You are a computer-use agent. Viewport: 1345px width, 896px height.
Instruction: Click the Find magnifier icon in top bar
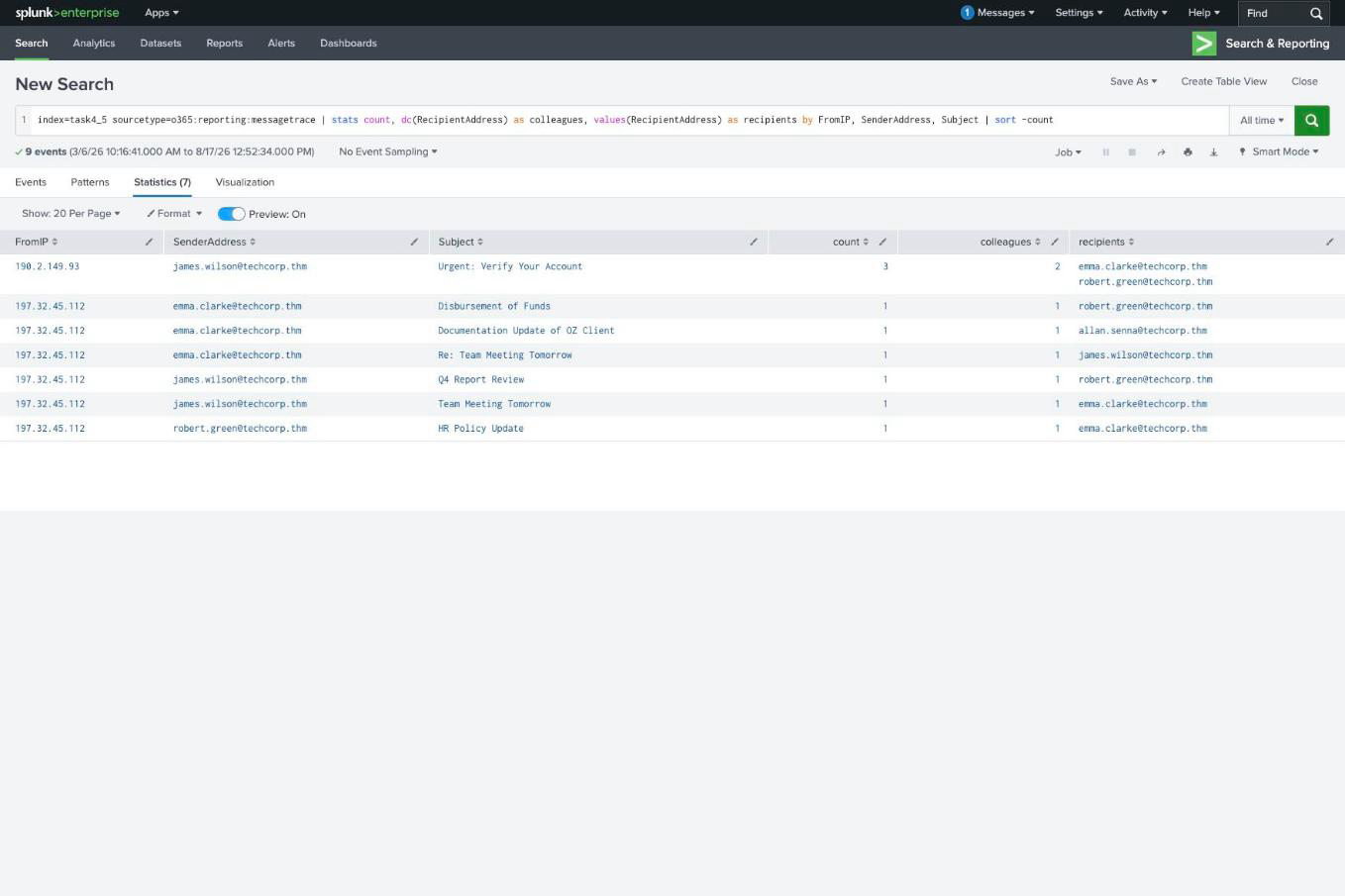tap(1316, 14)
